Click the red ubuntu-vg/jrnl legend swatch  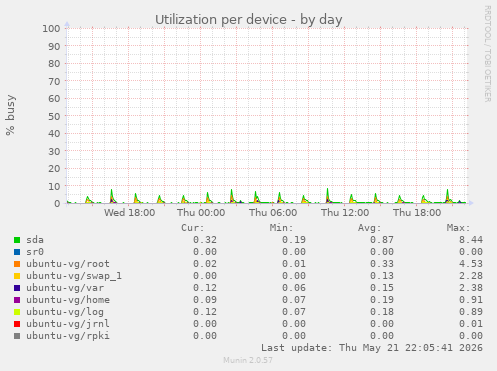tap(17, 324)
